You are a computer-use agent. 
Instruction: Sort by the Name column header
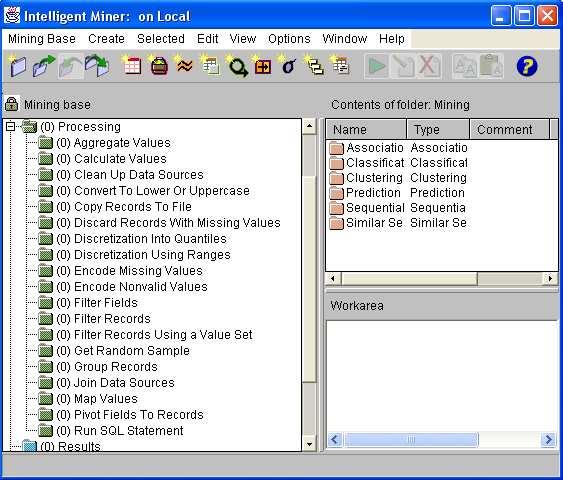click(x=366, y=129)
